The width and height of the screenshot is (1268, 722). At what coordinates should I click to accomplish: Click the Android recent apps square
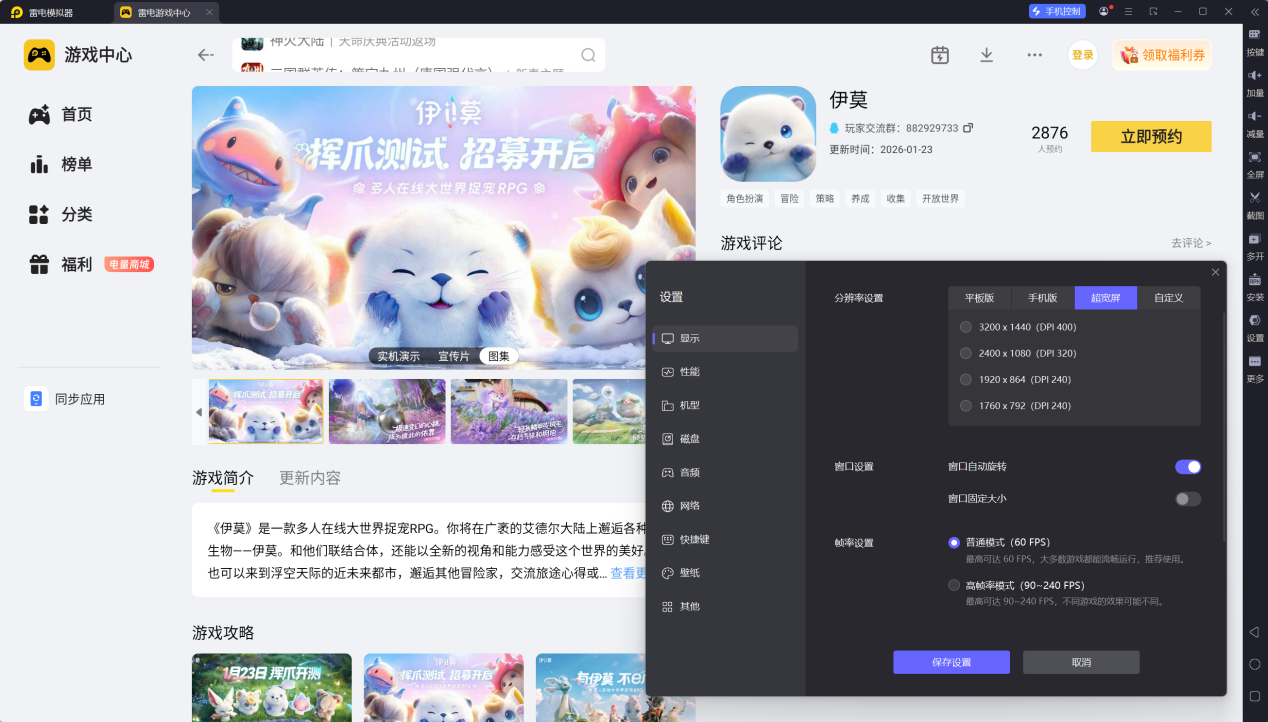click(x=1255, y=696)
